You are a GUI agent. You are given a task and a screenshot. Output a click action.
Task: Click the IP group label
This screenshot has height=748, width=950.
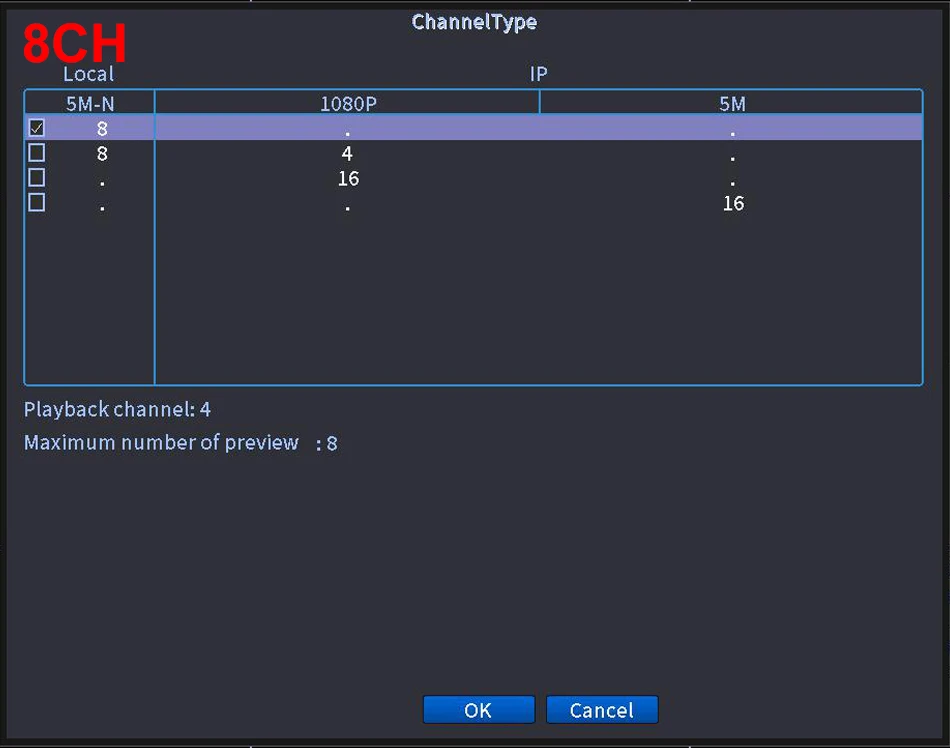tap(538, 74)
